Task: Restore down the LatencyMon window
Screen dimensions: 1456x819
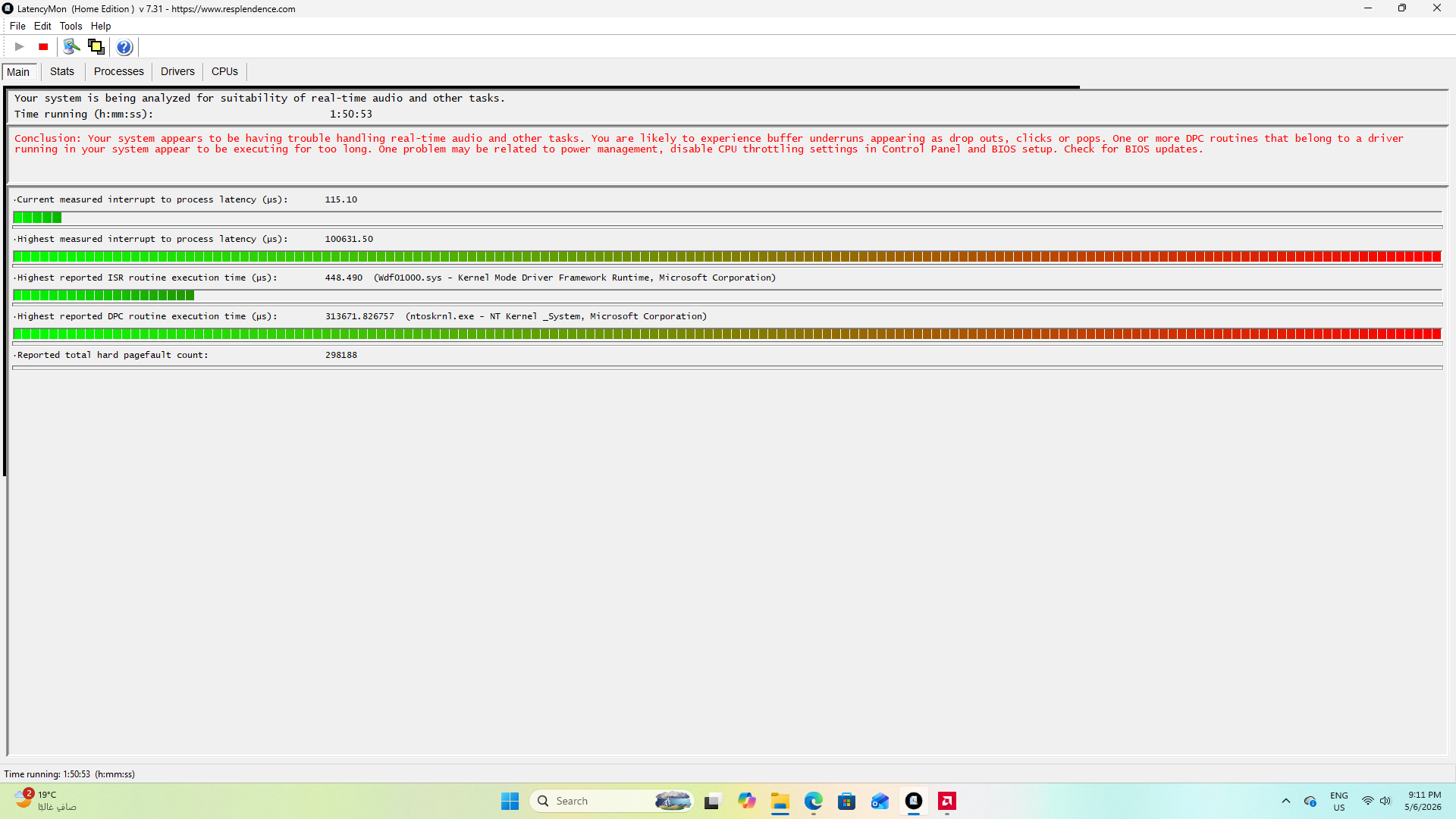Action: (1402, 8)
